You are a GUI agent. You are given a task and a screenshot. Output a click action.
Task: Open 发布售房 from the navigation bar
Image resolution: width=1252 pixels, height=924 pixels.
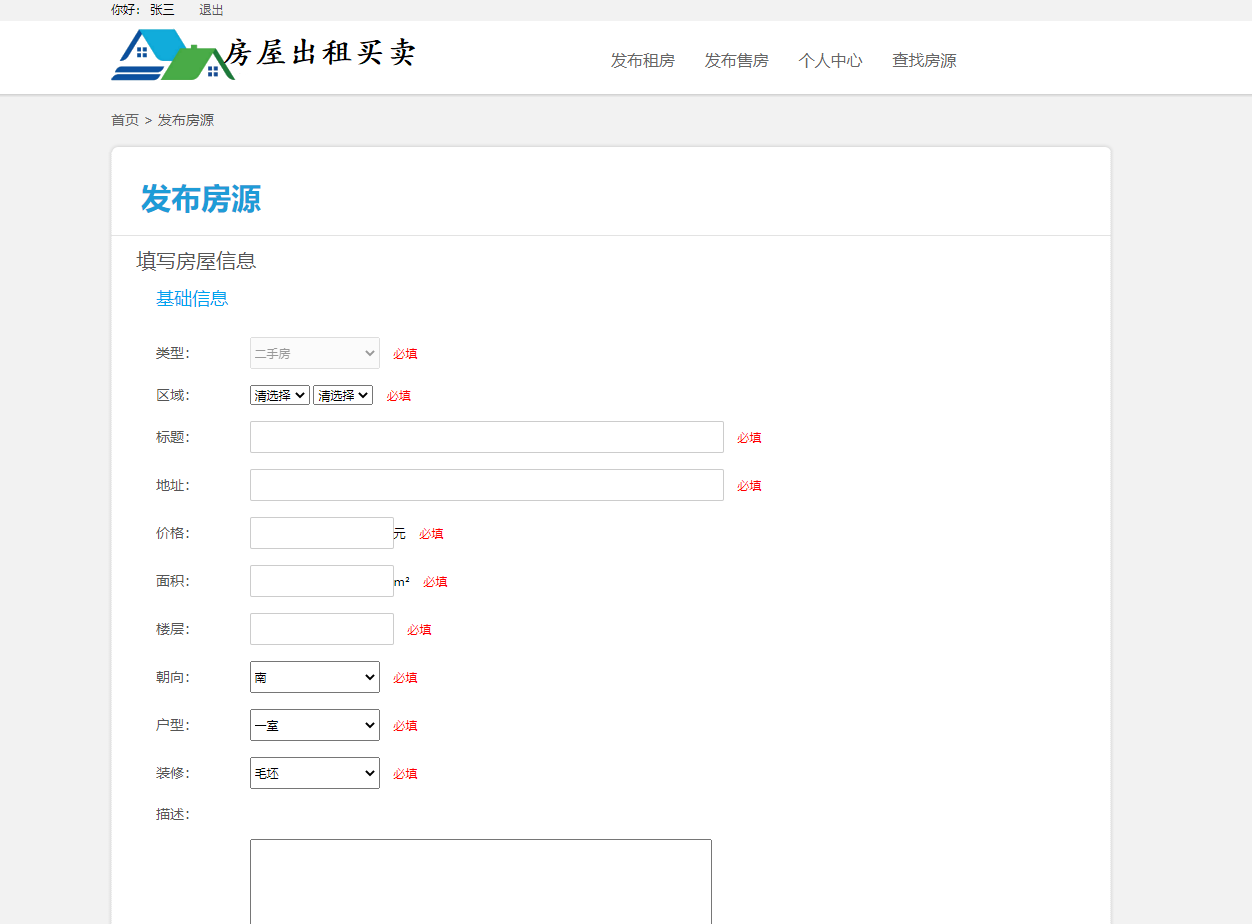tap(736, 60)
